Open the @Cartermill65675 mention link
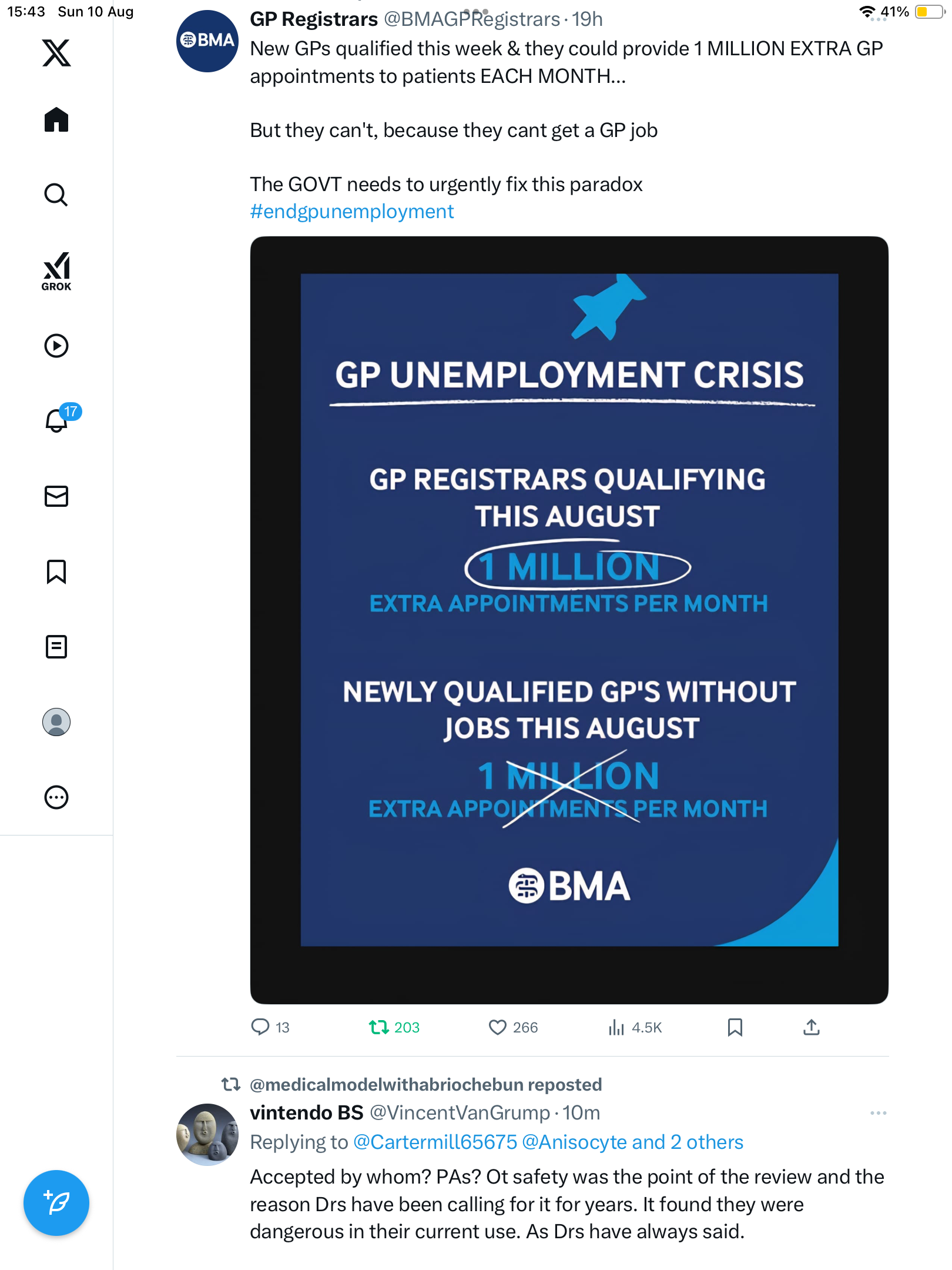Viewport: 952px width, 1270px height. [x=435, y=1142]
